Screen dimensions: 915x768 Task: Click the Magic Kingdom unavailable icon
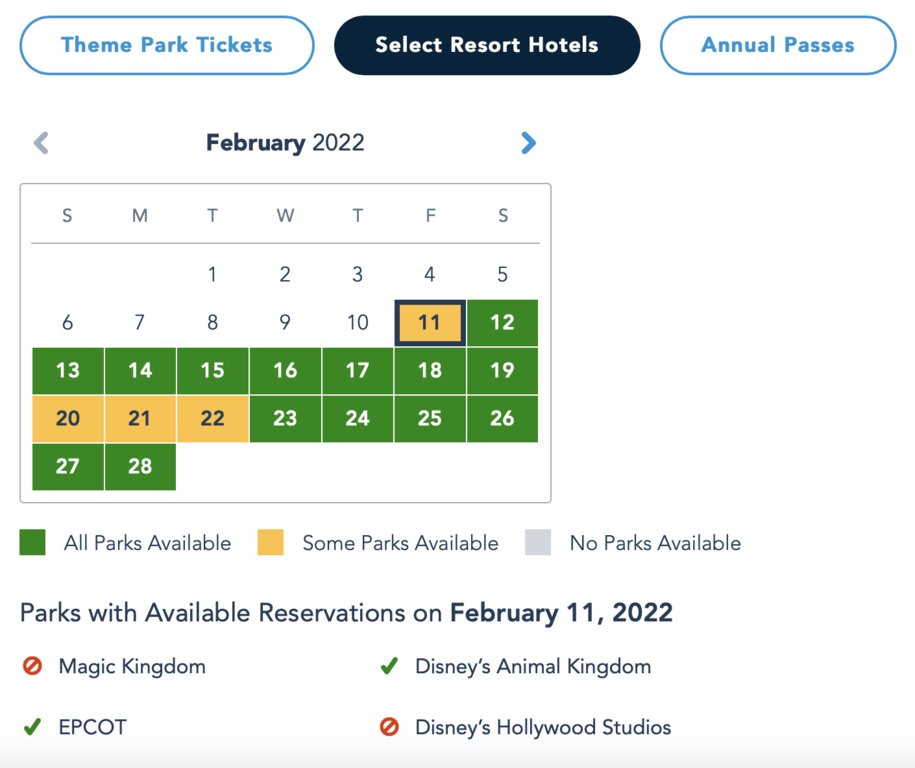(32, 666)
